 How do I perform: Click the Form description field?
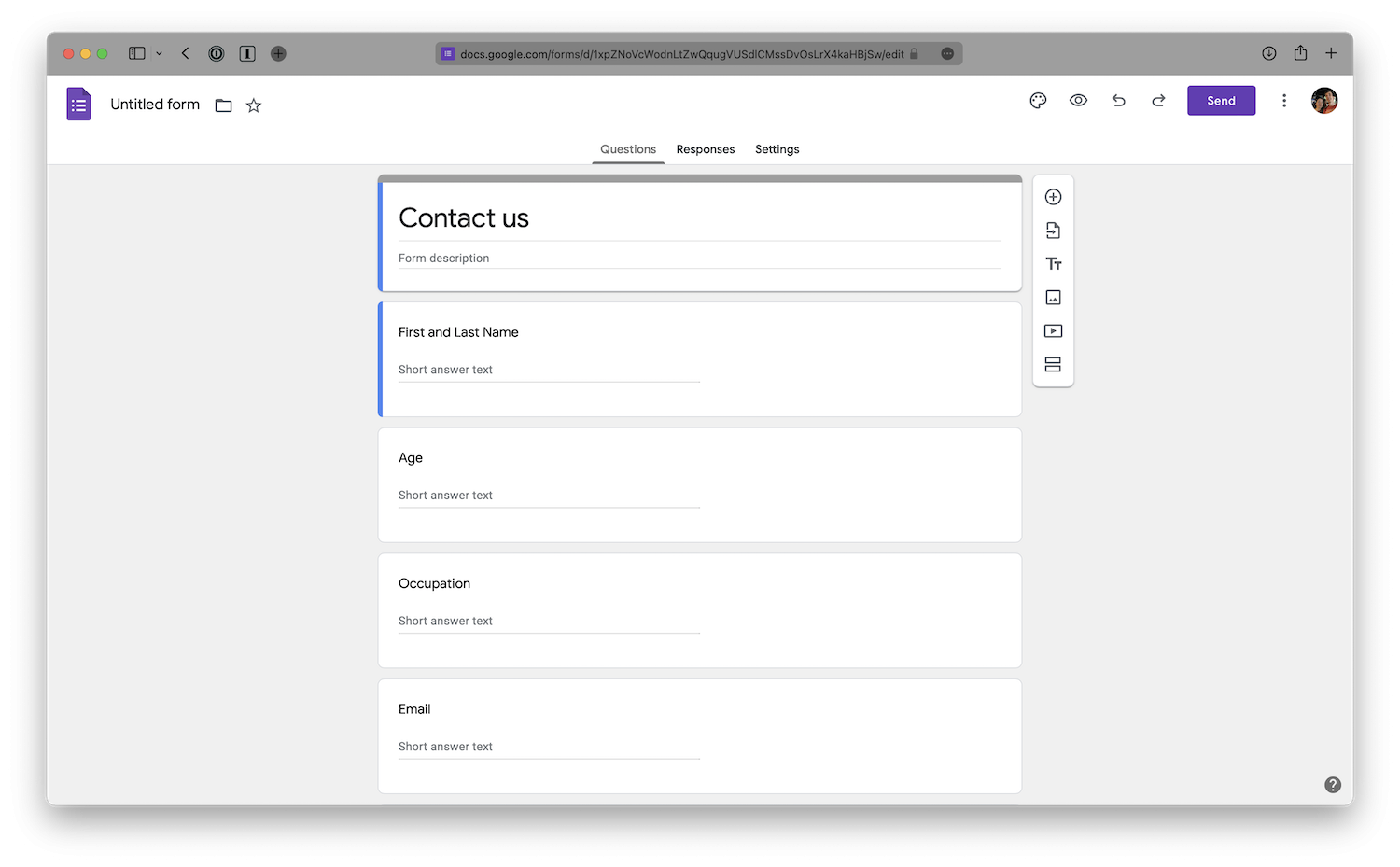(698, 259)
